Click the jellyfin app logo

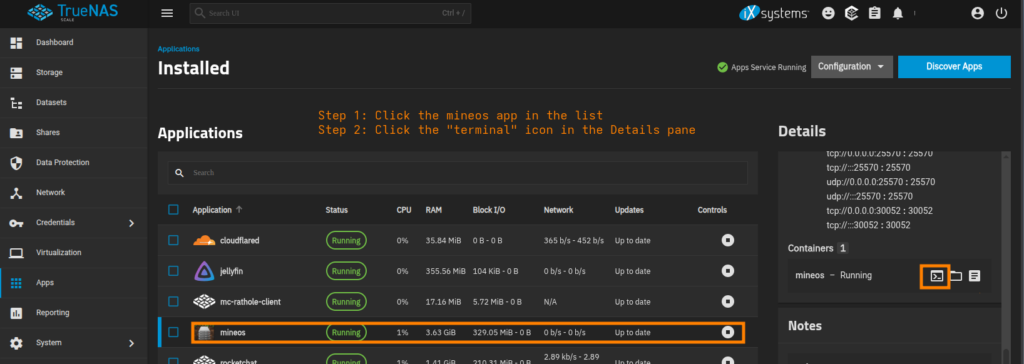204,271
